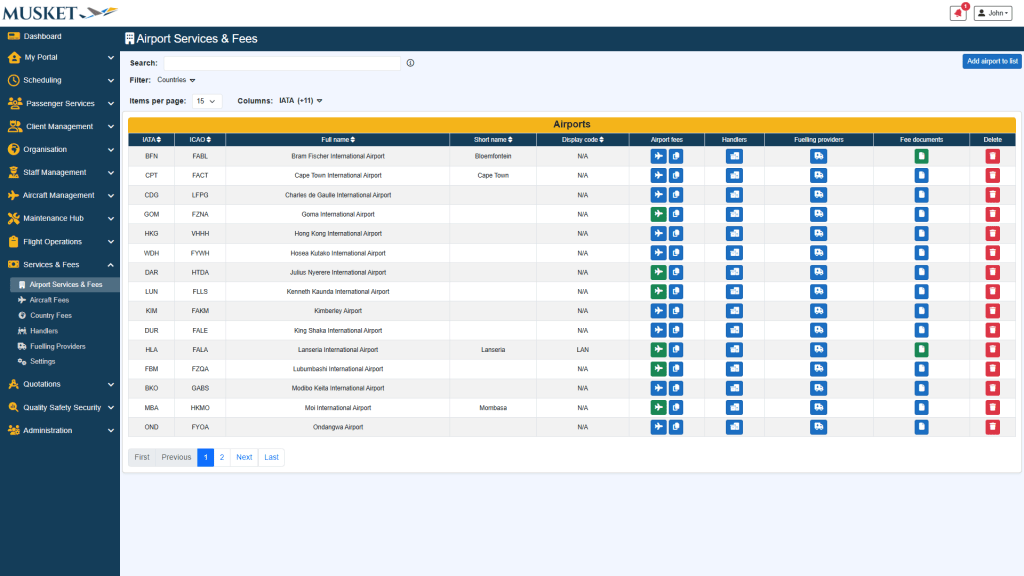1024x576 pixels.
Task: Open fuelling providers for Hong Kong airport
Action: point(818,233)
